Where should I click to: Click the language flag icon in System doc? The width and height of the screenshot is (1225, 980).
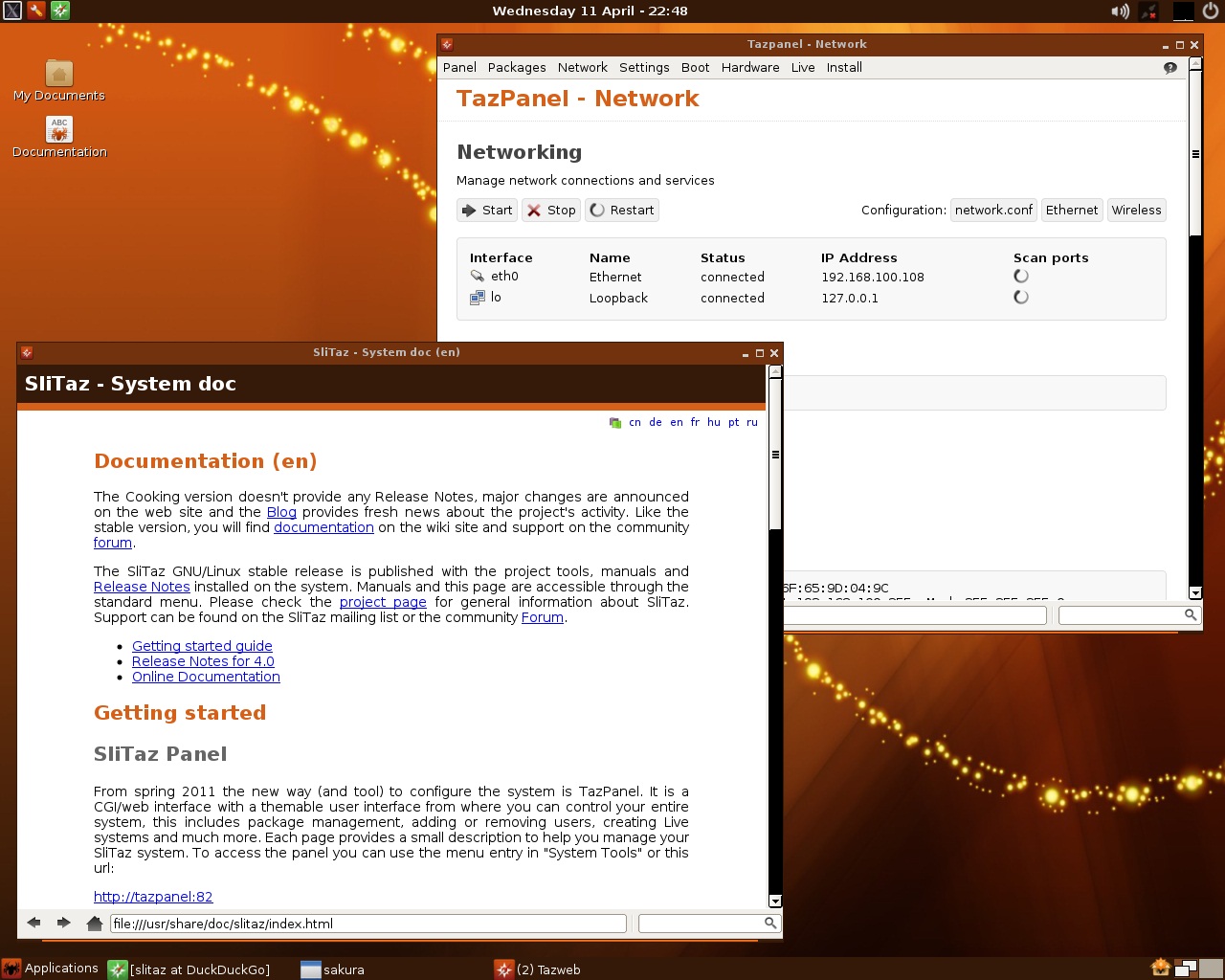(x=615, y=423)
